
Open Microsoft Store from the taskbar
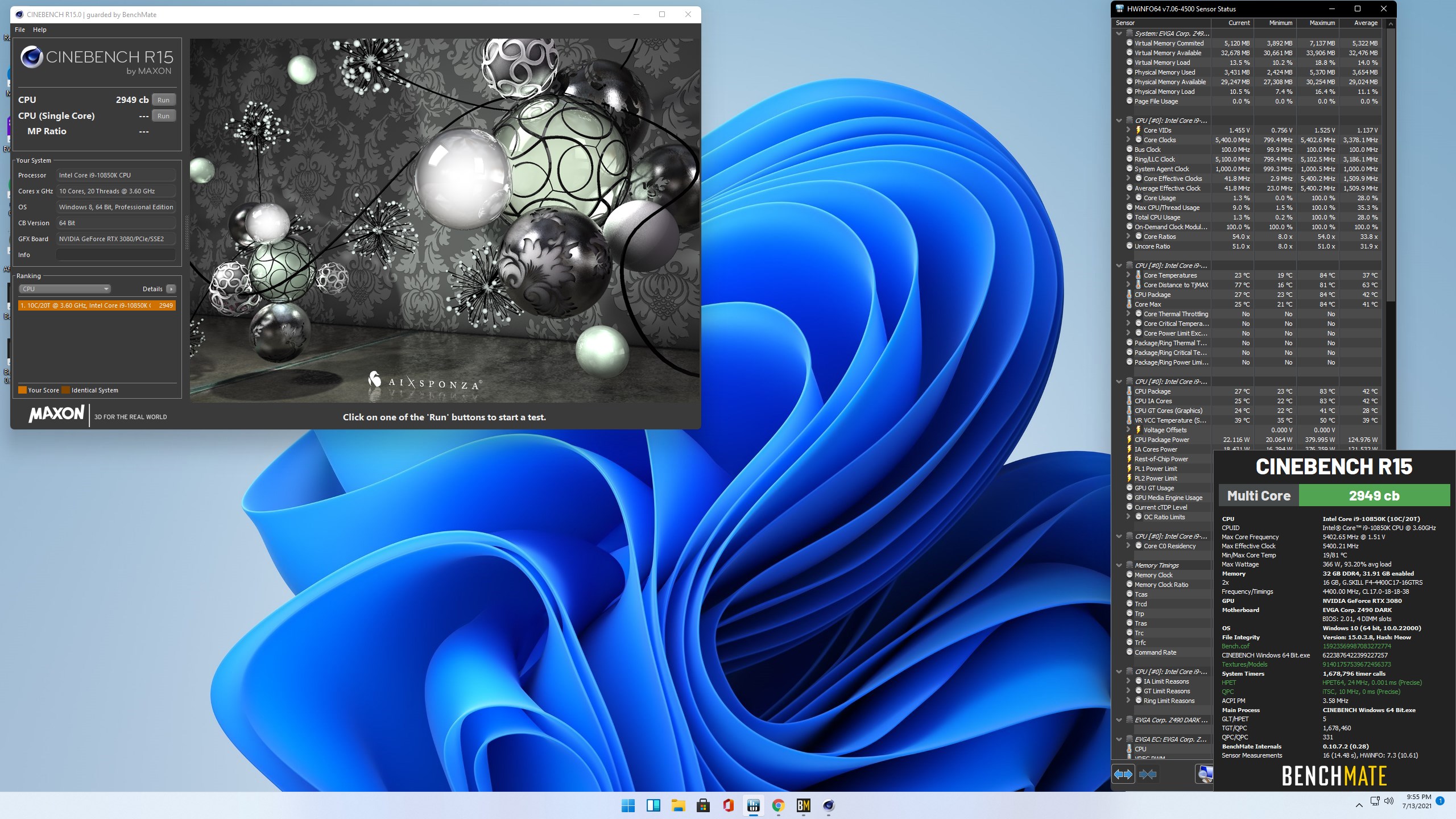(x=704, y=805)
